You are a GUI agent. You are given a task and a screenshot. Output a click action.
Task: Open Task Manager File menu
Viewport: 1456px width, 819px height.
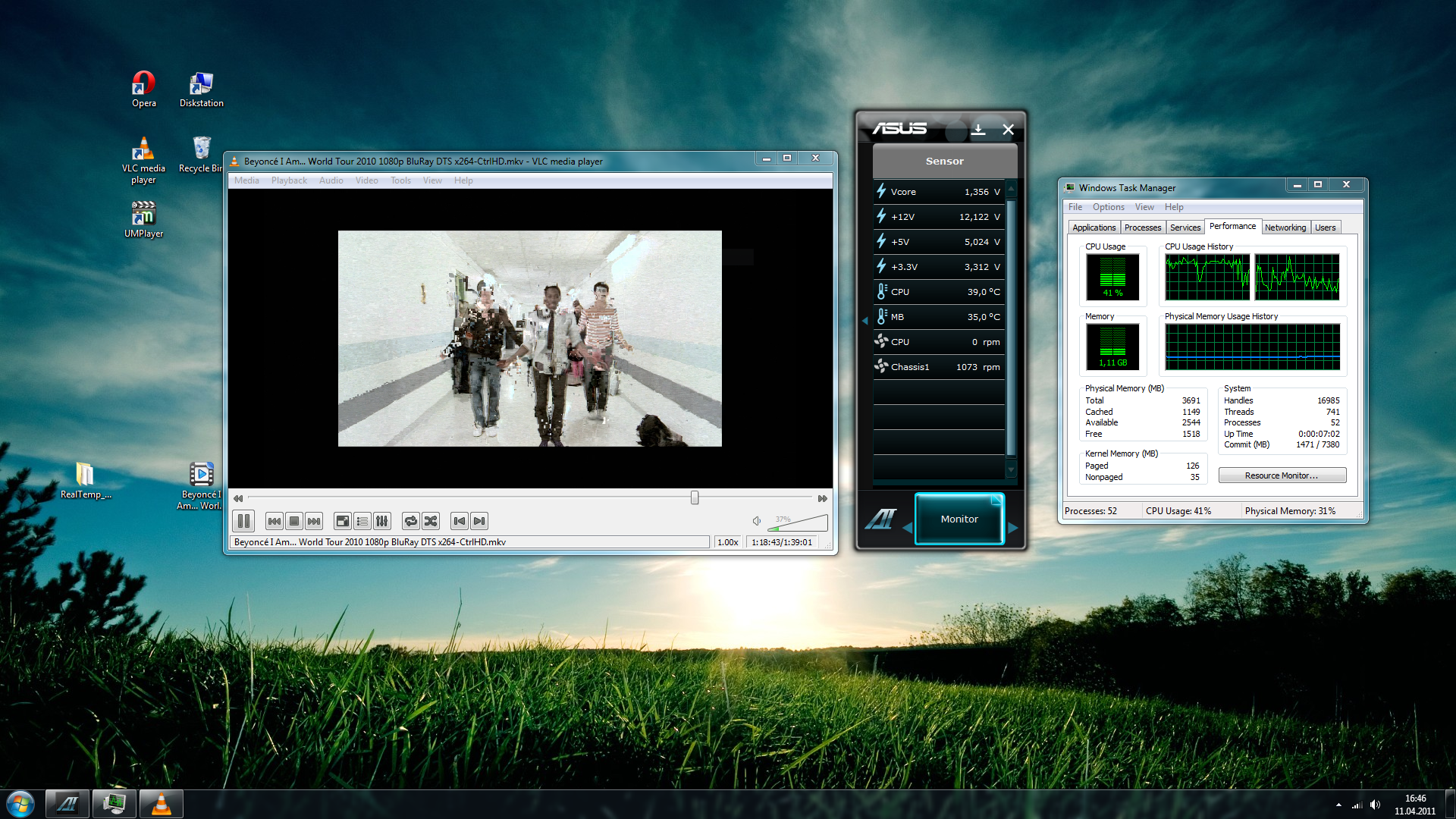tap(1075, 207)
